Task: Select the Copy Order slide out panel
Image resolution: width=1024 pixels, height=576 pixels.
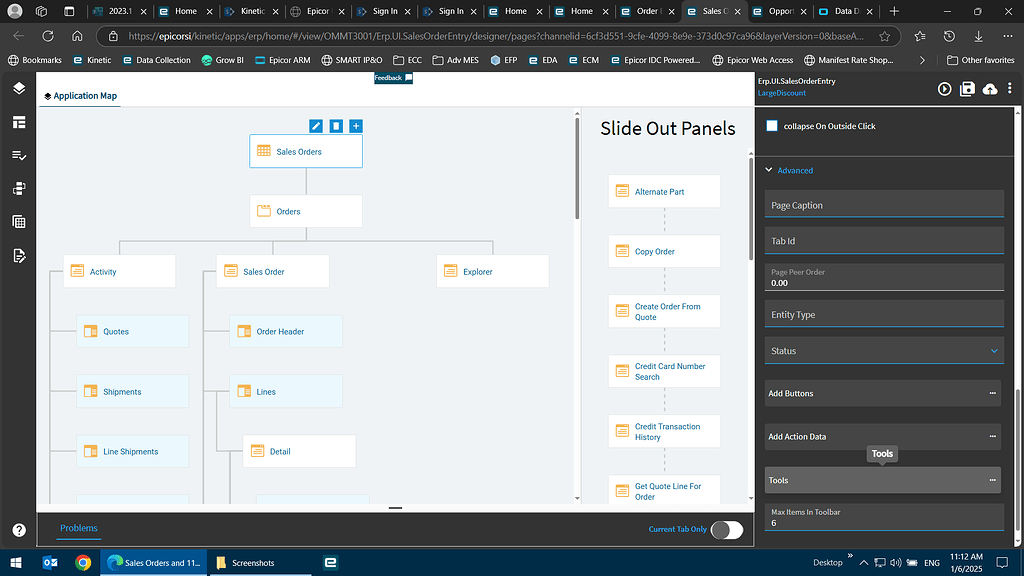Action: 664,251
